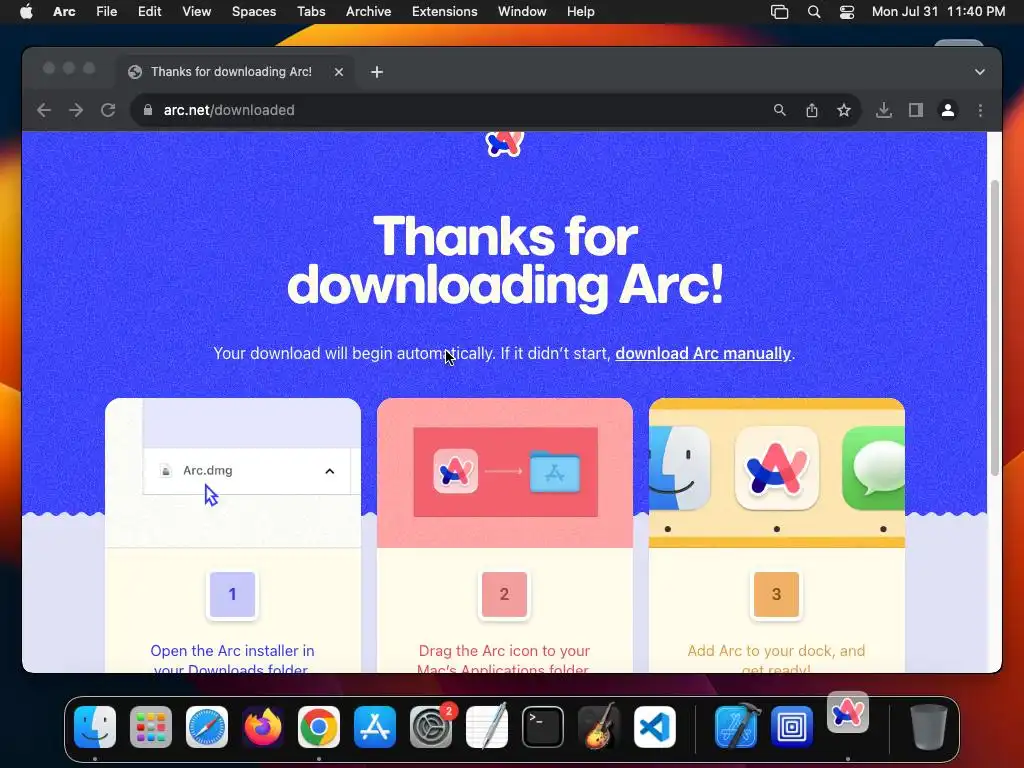
Task: Click the drag-to-Applications illustration card
Action: (x=505, y=473)
